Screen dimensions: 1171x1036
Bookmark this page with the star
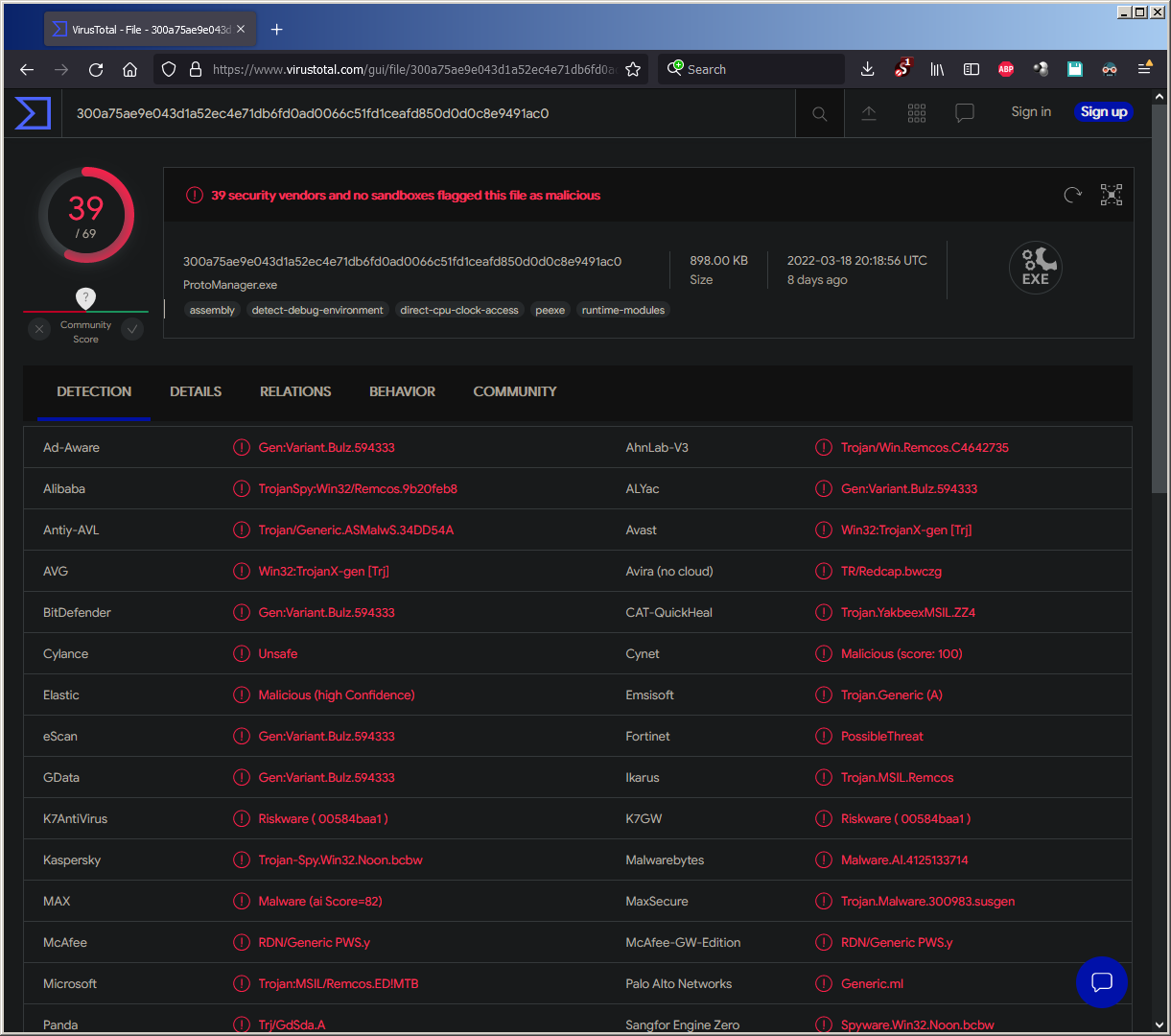(633, 69)
